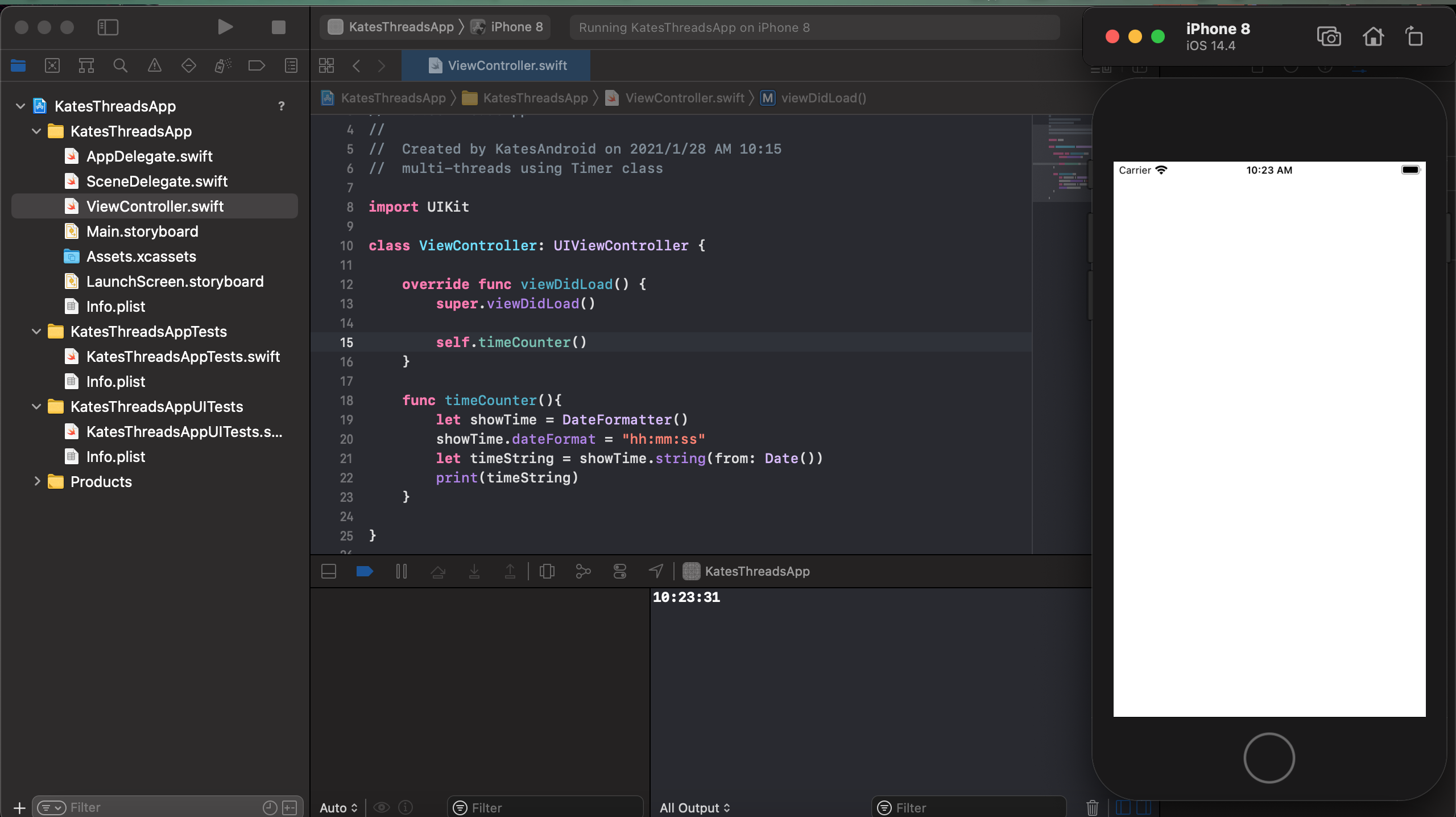Image resolution: width=1456 pixels, height=817 pixels.
Task: Collapse the KatesThreadsApp project root
Action: pos(20,106)
